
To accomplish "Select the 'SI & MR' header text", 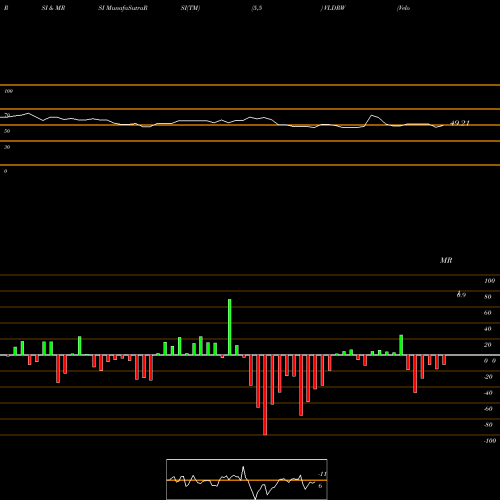I will (53, 8).
